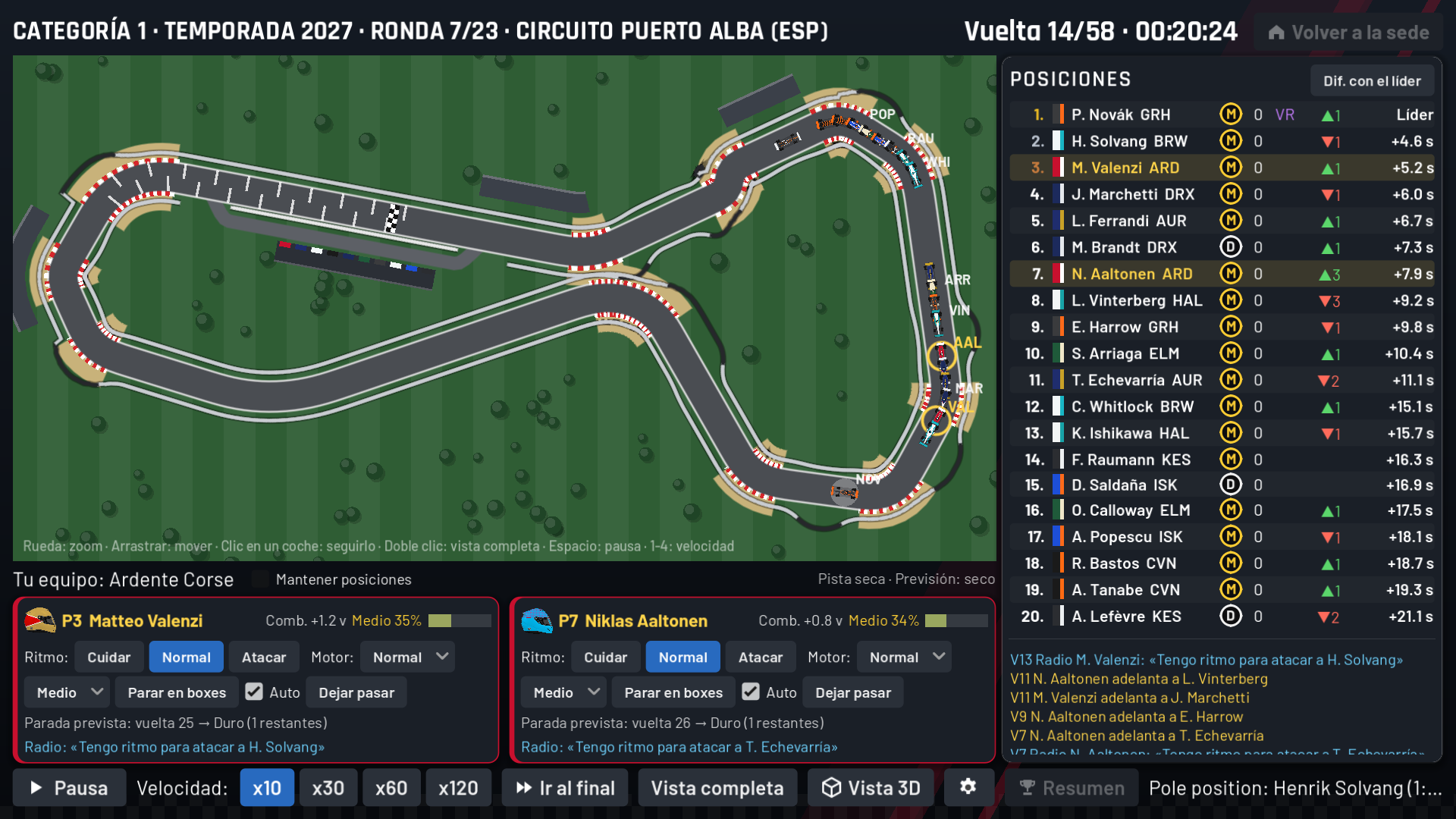Screen dimensions: 1456x819
Task: Click the cube icon of Vista 3D
Action: [x=831, y=787]
